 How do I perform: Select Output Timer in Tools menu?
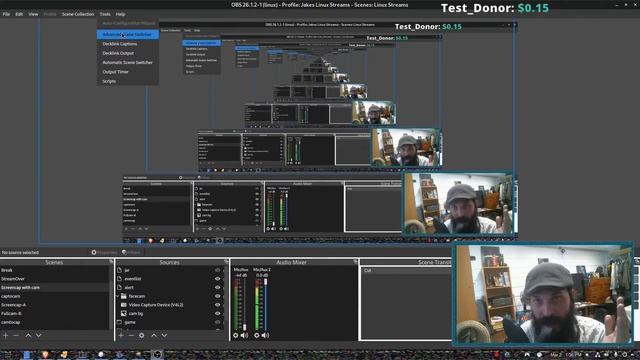click(x=128, y=72)
